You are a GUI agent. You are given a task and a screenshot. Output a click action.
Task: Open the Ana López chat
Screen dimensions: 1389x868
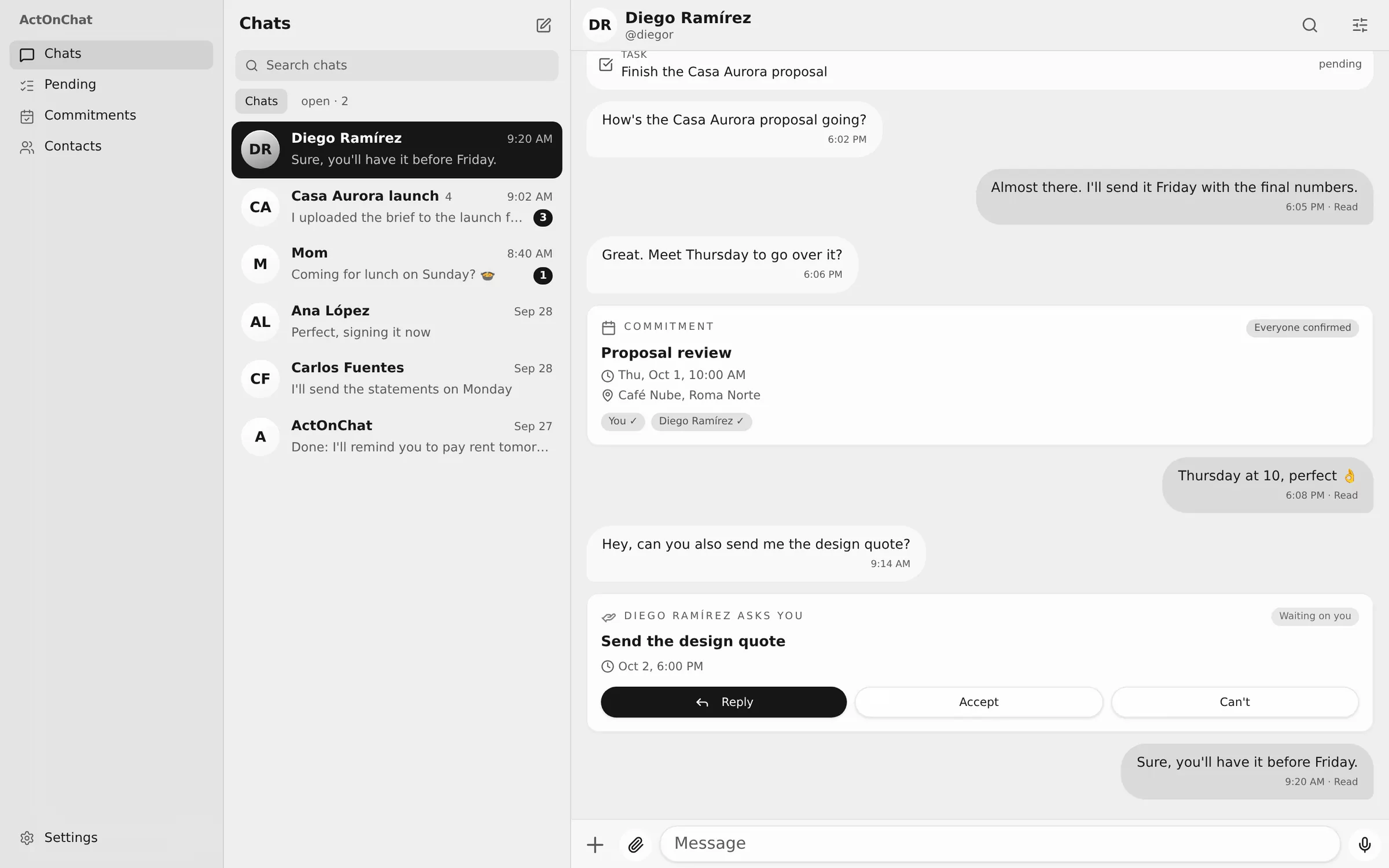[x=396, y=322]
